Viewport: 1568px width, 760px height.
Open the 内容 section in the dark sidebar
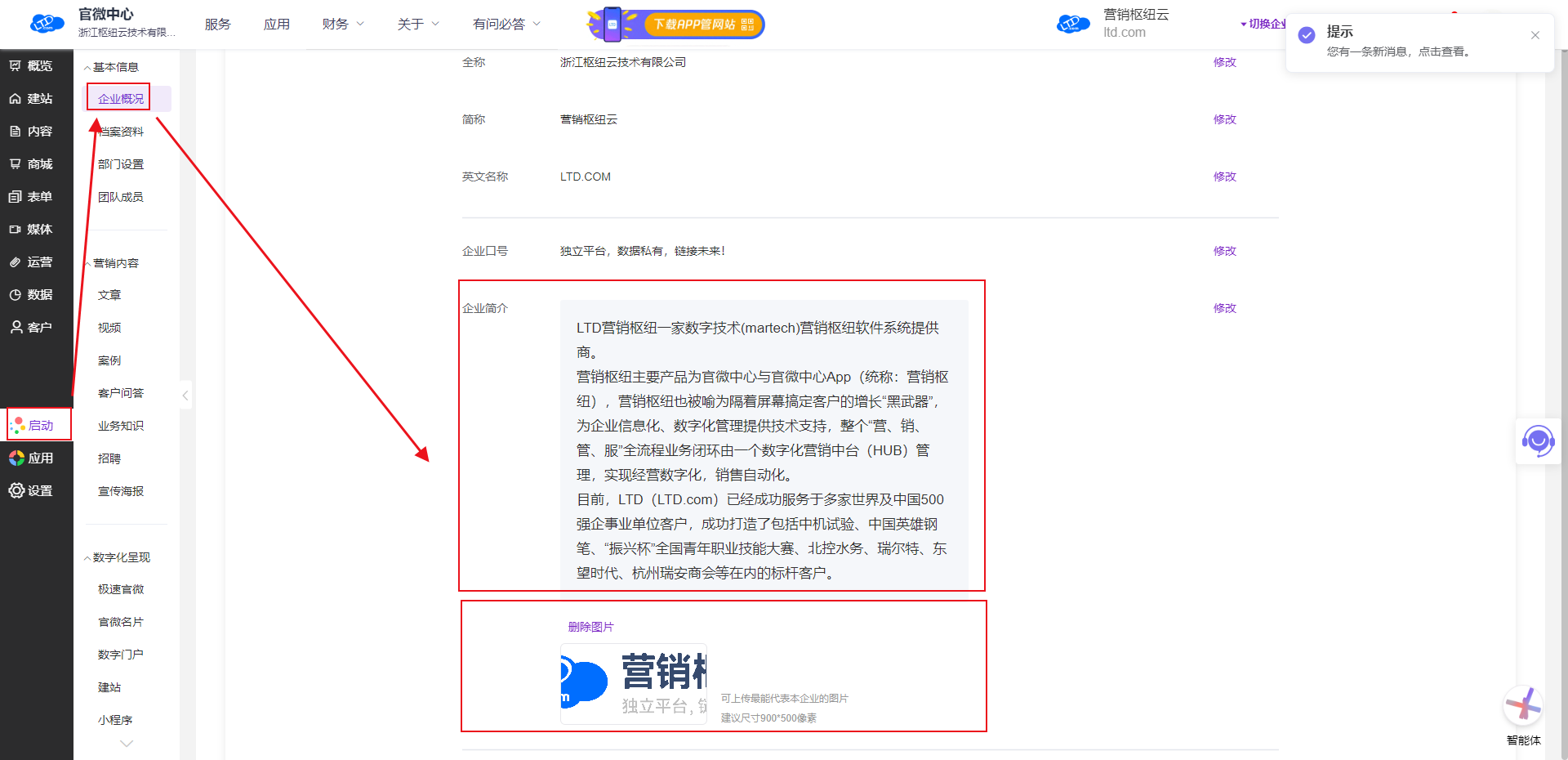31,131
